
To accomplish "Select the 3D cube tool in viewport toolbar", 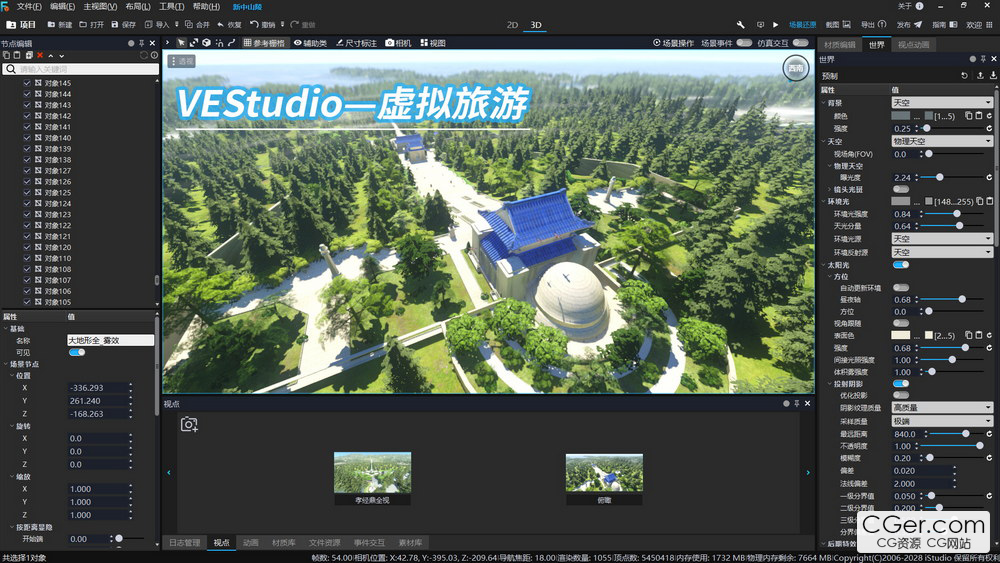I will point(207,43).
